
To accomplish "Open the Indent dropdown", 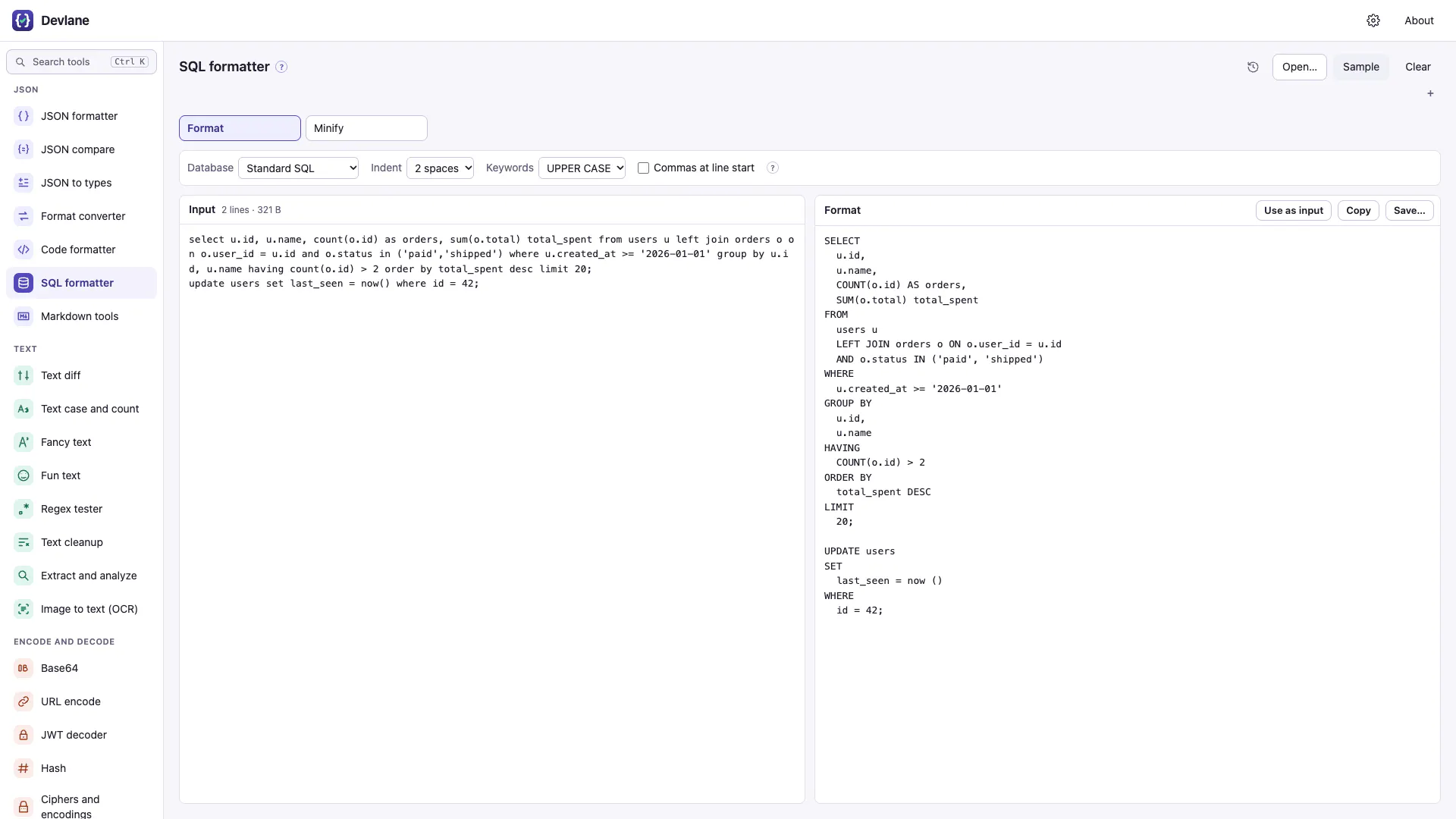I will (440, 168).
